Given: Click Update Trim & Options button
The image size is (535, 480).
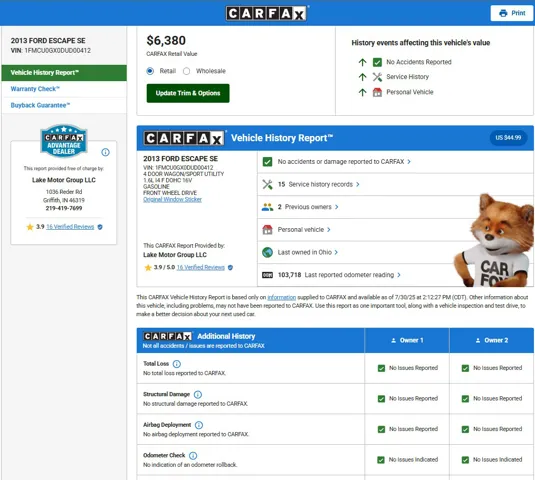Looking at the screenshot, I should [188, 93].
